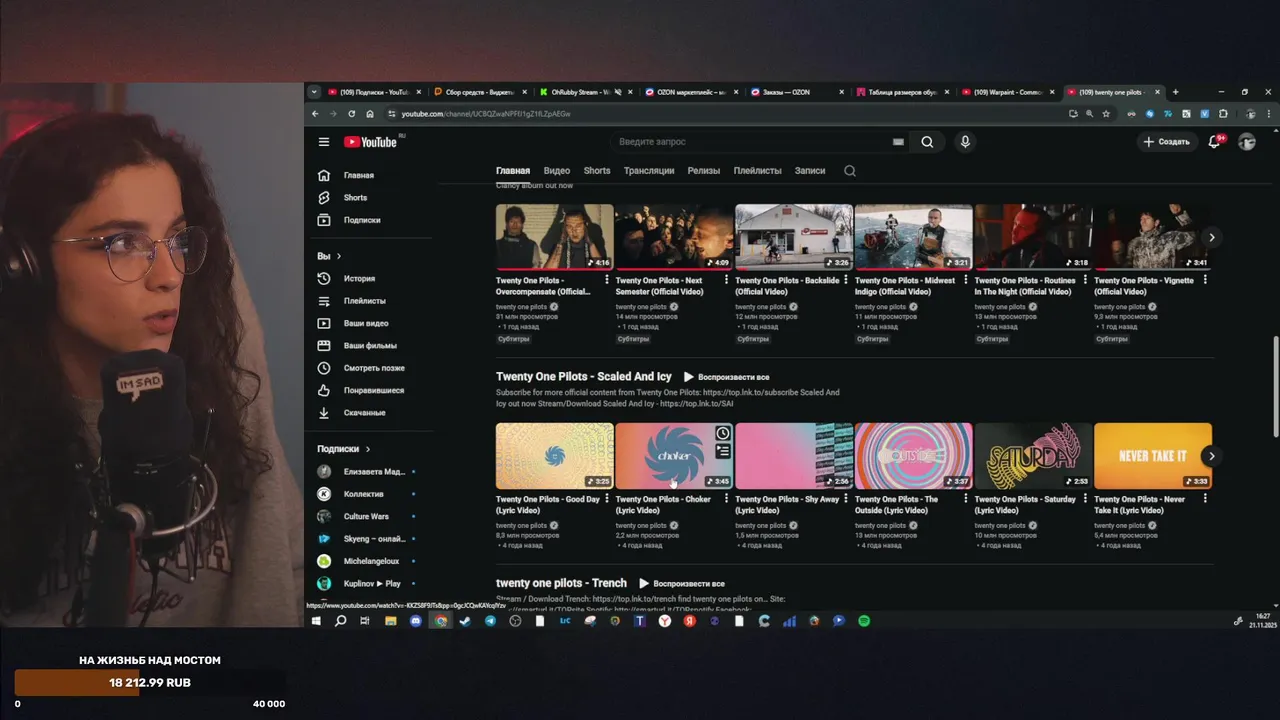Switch to the Релизы channel tab

(x=704, y=171)
